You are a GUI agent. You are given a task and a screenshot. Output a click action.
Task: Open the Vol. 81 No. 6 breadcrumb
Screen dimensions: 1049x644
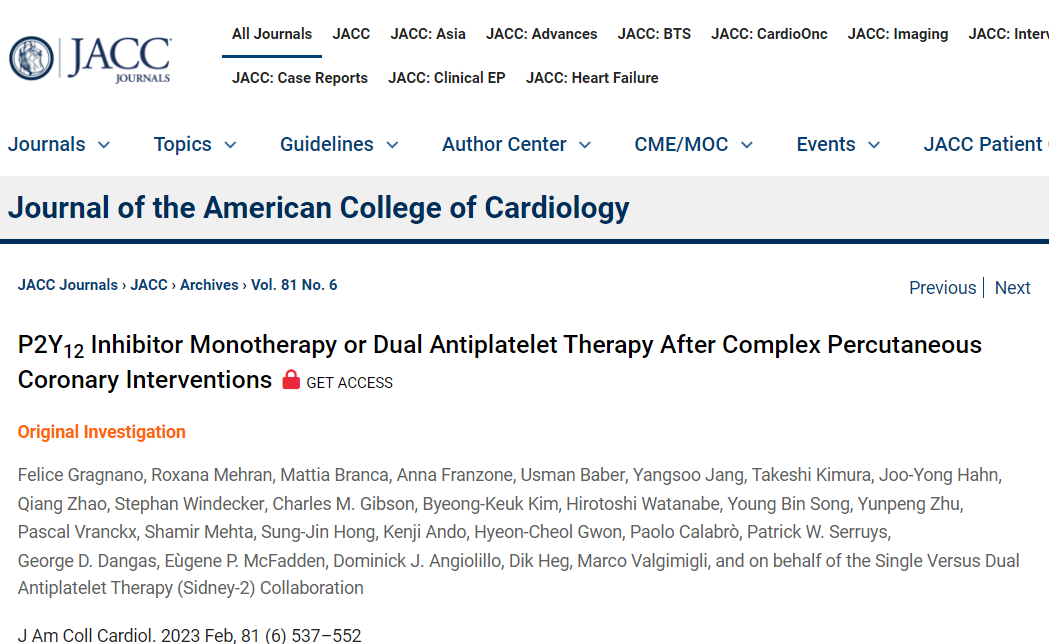pyautogui.click(x=294, y=285)
